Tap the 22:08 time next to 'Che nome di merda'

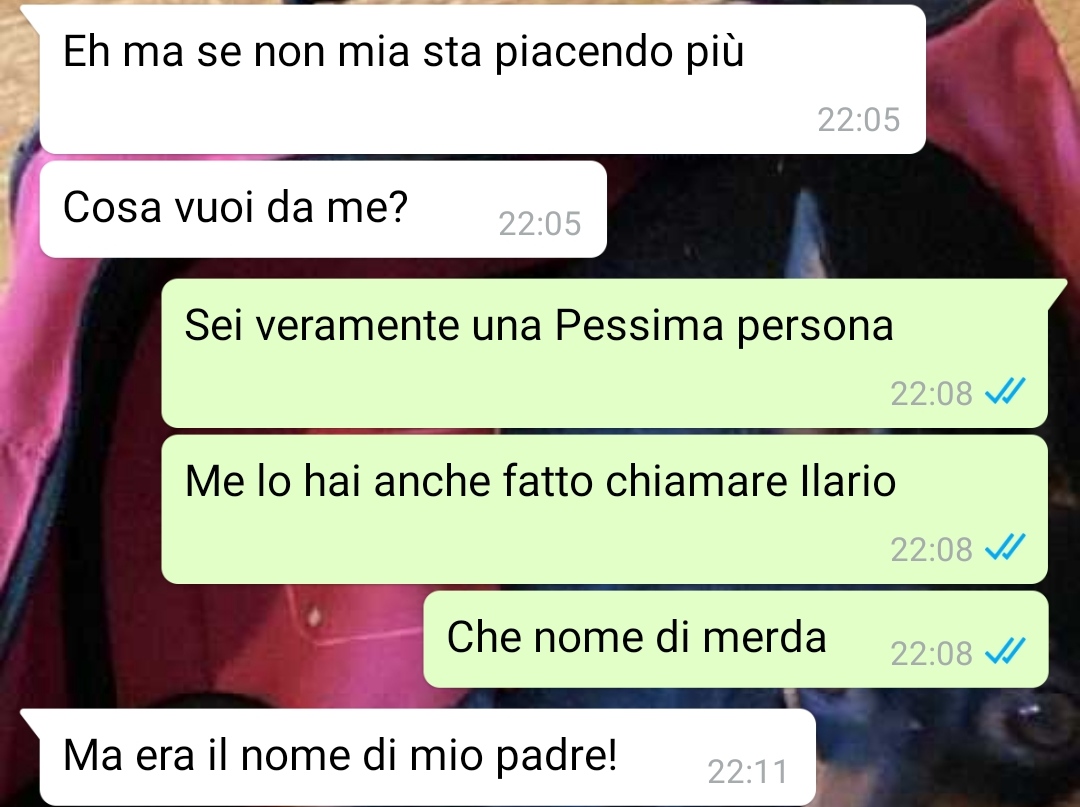(931, 653)
